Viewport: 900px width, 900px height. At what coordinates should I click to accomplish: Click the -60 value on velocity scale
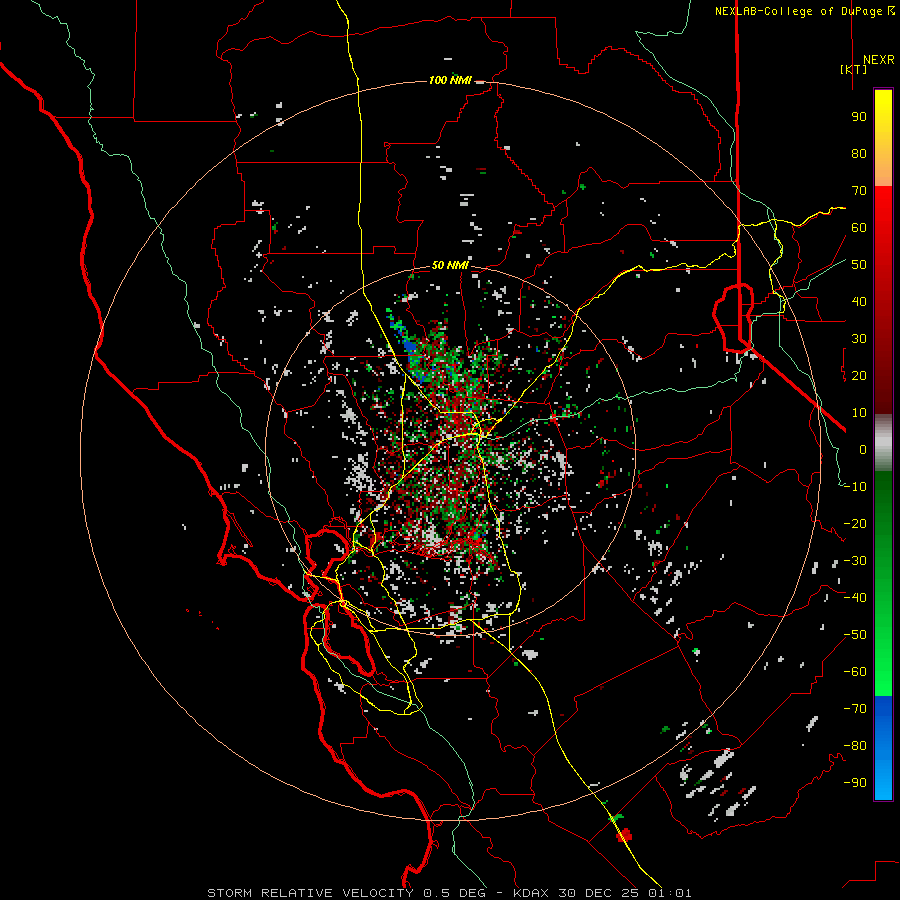(x=855, y=672)
